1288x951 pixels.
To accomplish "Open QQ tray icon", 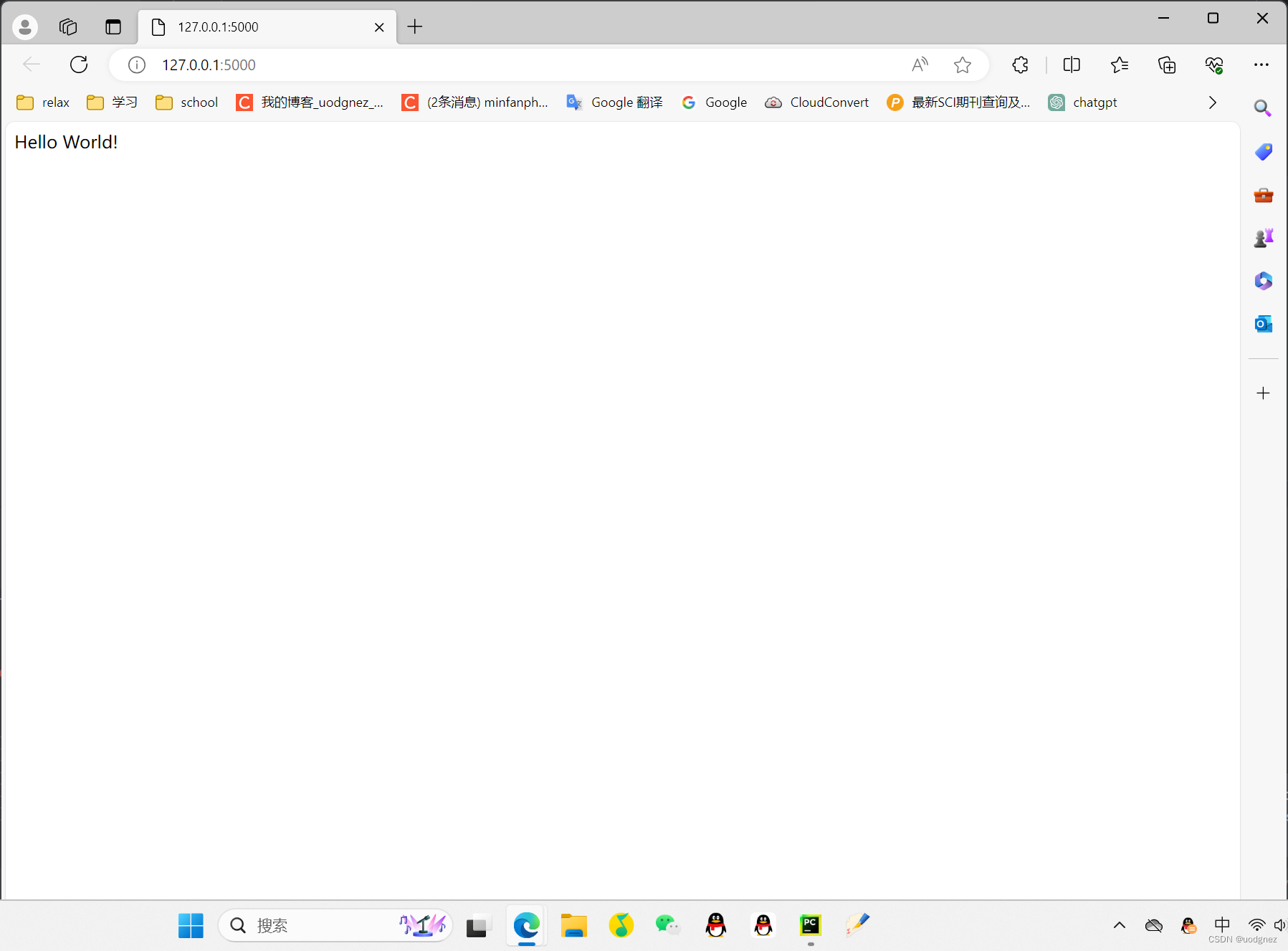I will [x=1188, y=925].
